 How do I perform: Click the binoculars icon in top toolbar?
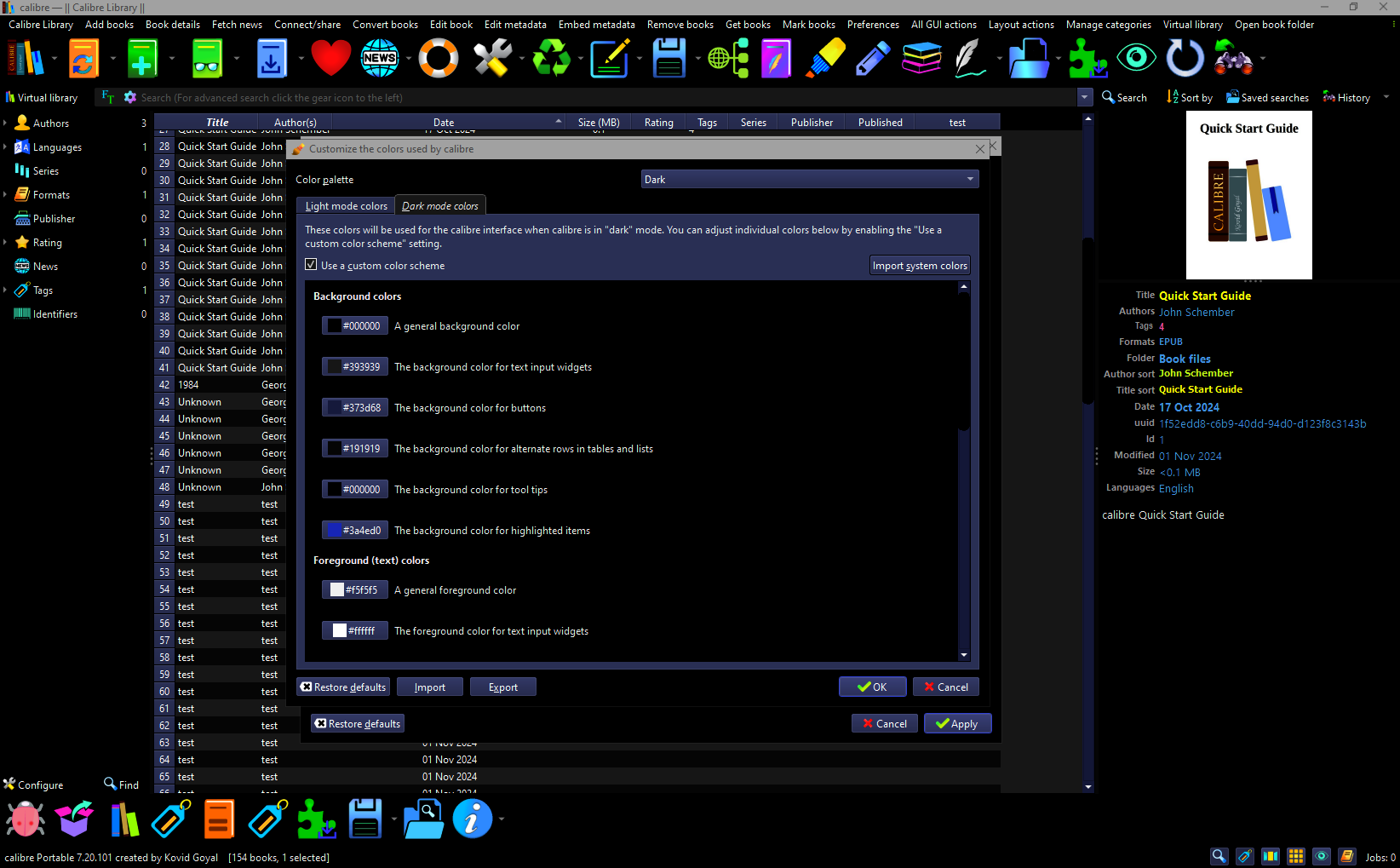click(x=1233, y=59)
